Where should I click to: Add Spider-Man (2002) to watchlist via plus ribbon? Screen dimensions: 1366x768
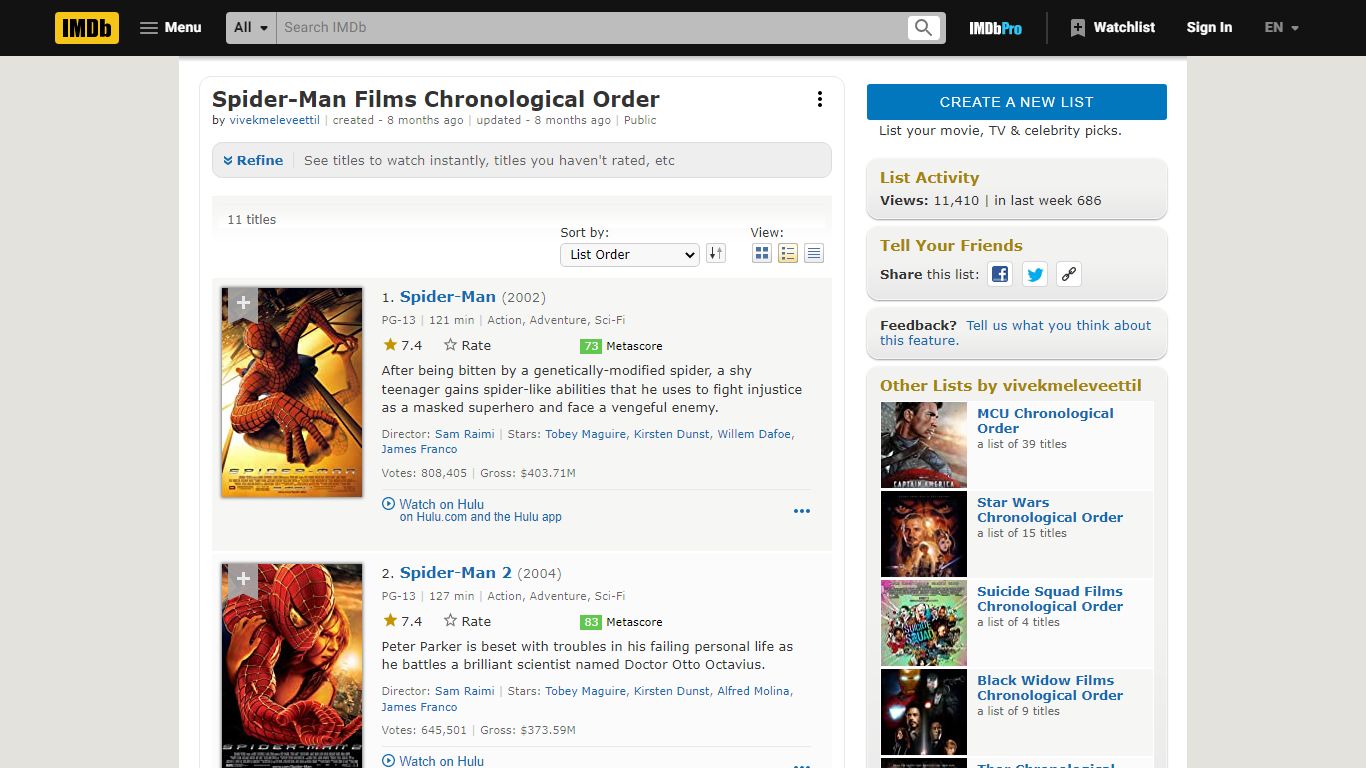pyautogui.click(x=243, y=304)
